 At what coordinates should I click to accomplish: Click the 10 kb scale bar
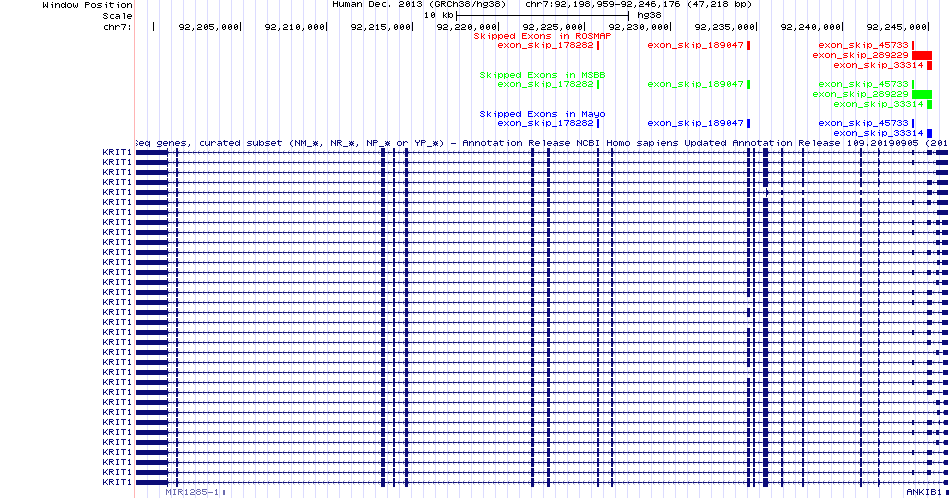coord(542,16)
